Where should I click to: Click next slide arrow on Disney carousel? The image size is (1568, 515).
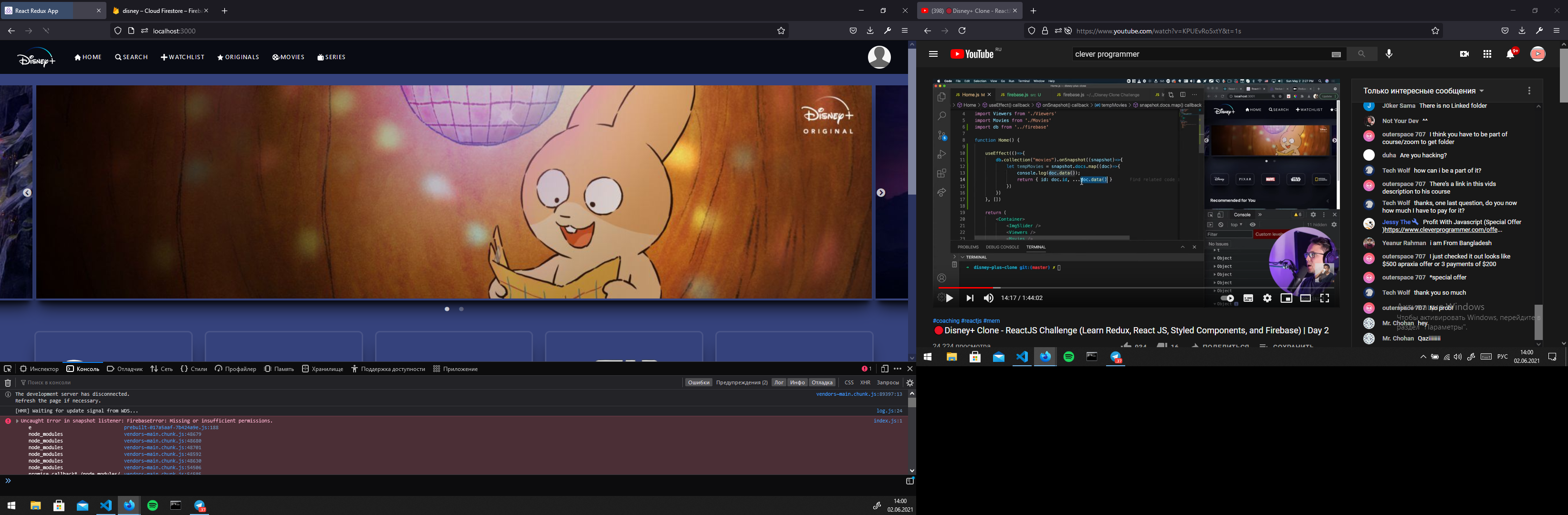[881, 193]
